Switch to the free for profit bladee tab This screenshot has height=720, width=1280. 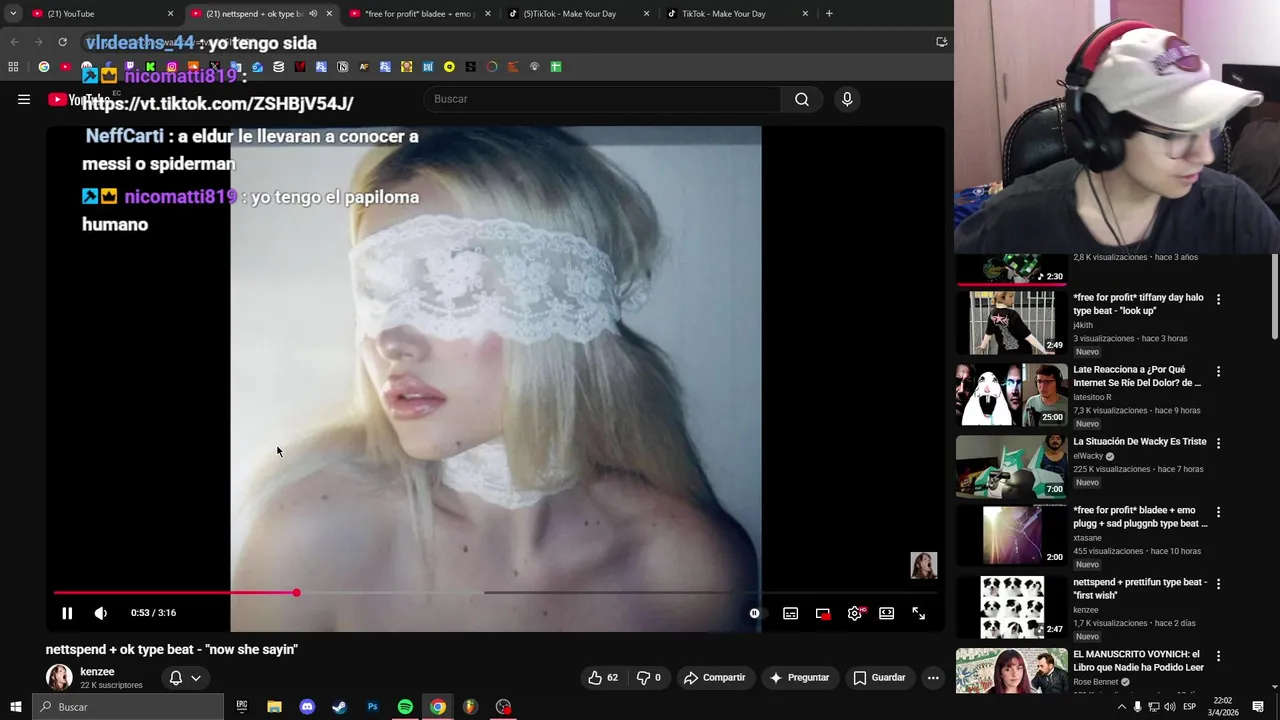coord(420,14)
